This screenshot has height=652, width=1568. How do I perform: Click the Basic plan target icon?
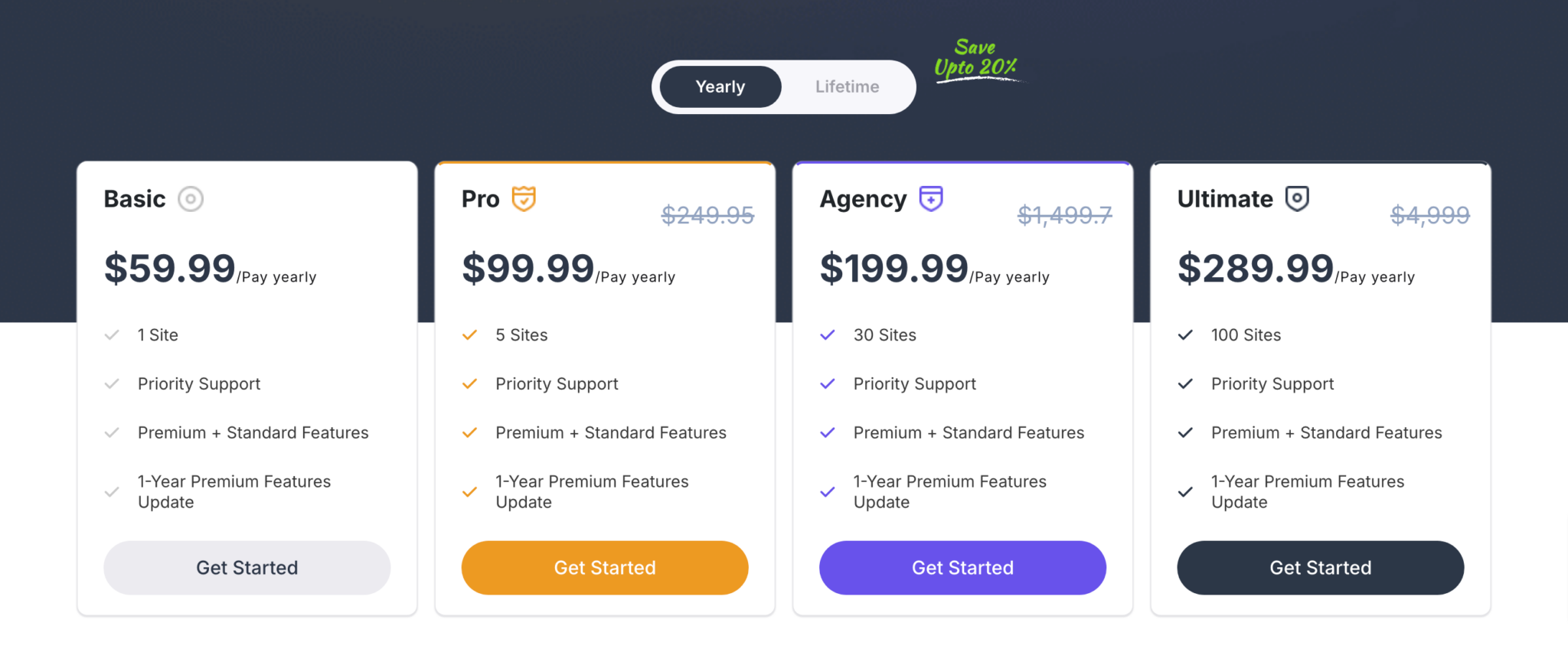[190, 198]
